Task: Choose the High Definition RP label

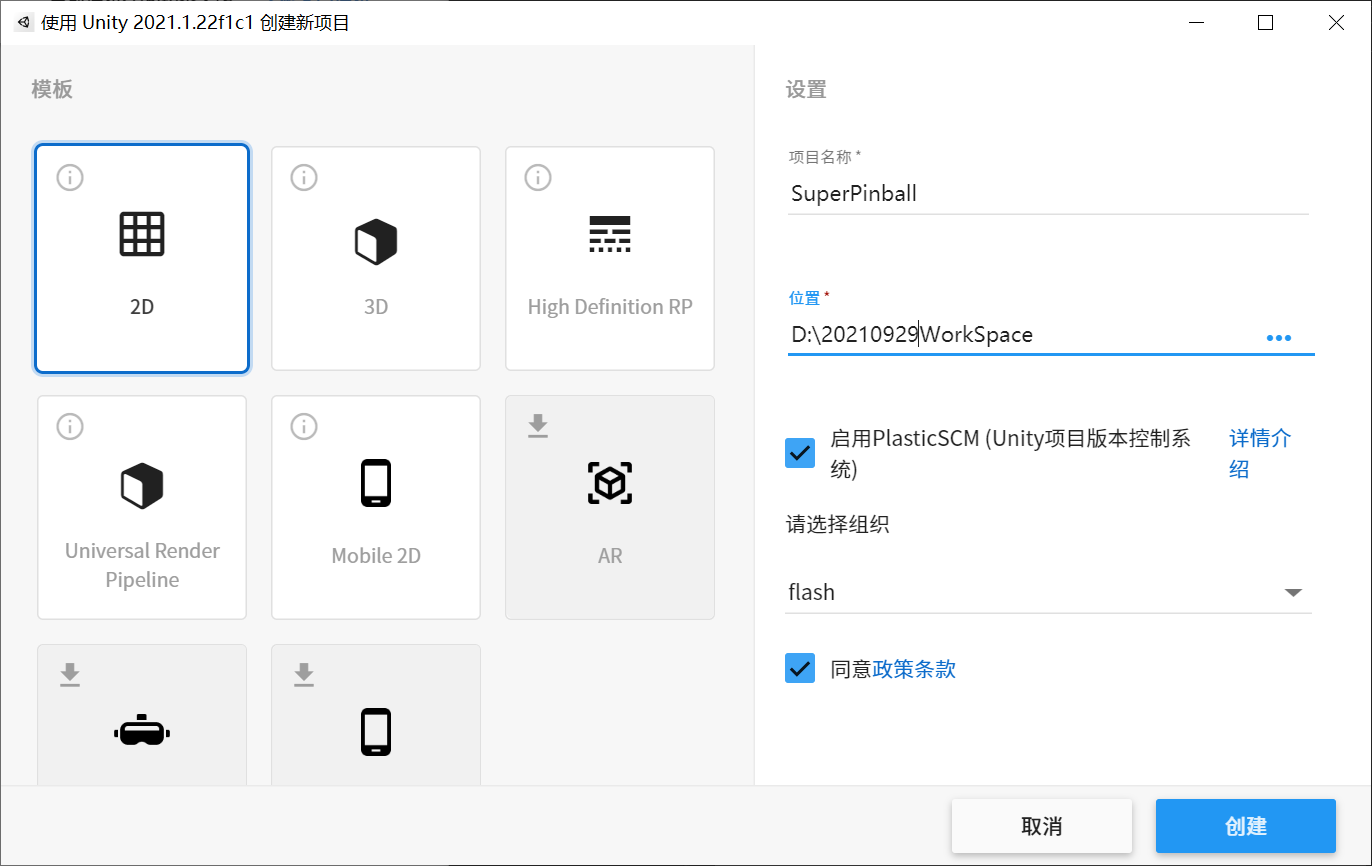Action: pos(610,307)
